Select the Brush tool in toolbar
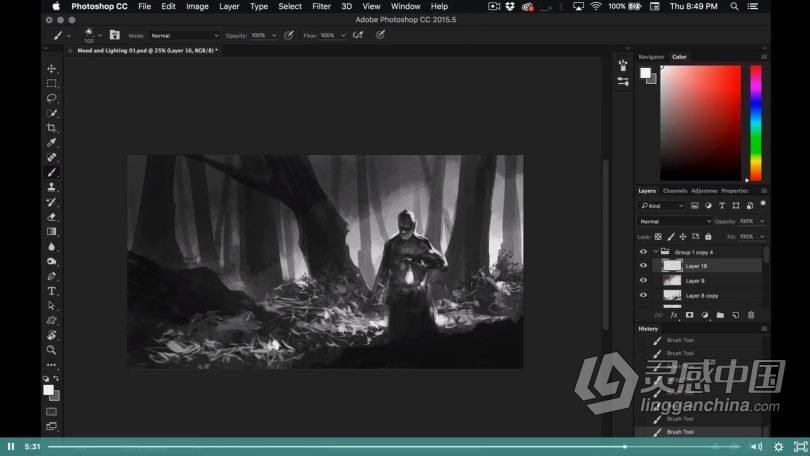 pyautogui.click(x=51, y=172)
